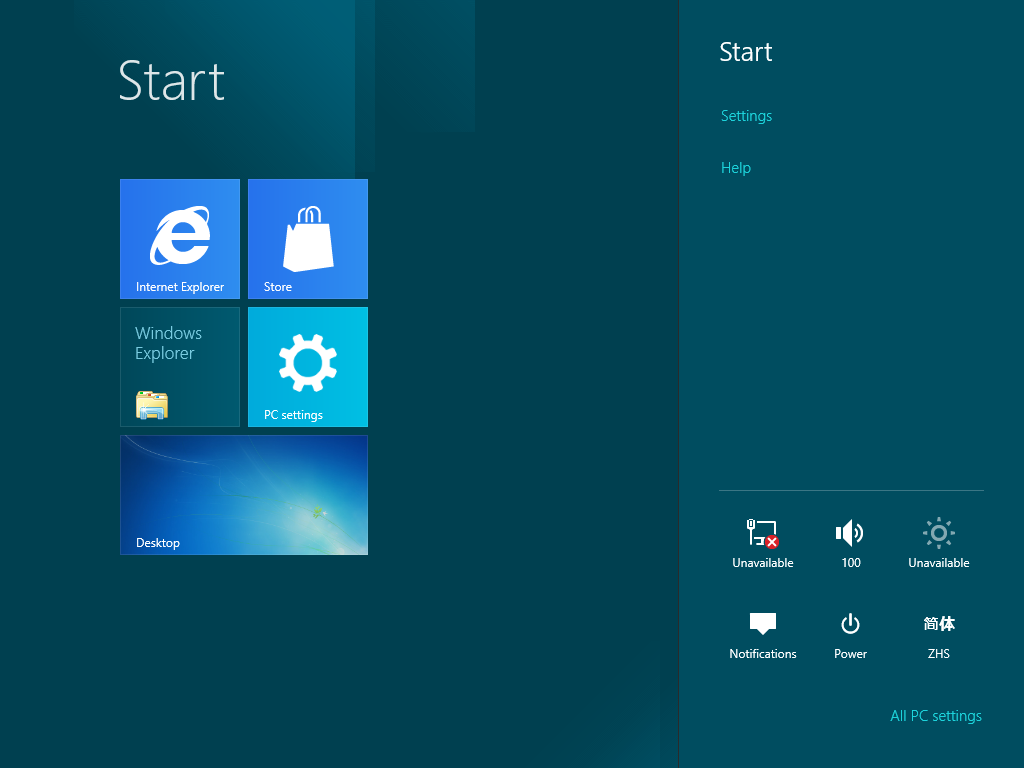This screenshot has width=1024, height=768.
Task: Open the PC settings gear tile
Action: click(308, 366)
